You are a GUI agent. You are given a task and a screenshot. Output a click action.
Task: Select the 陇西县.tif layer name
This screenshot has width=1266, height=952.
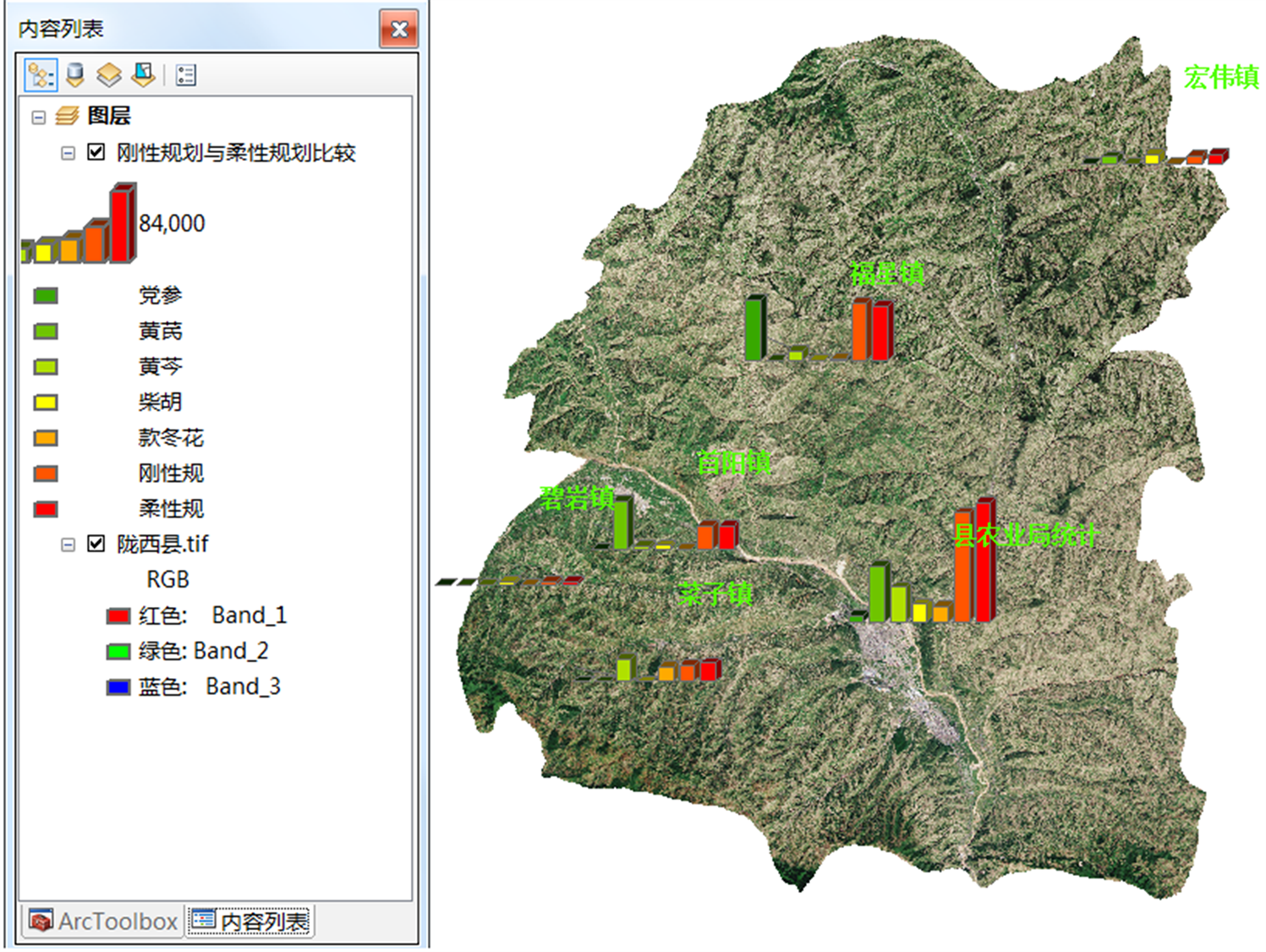coord(162,544)
